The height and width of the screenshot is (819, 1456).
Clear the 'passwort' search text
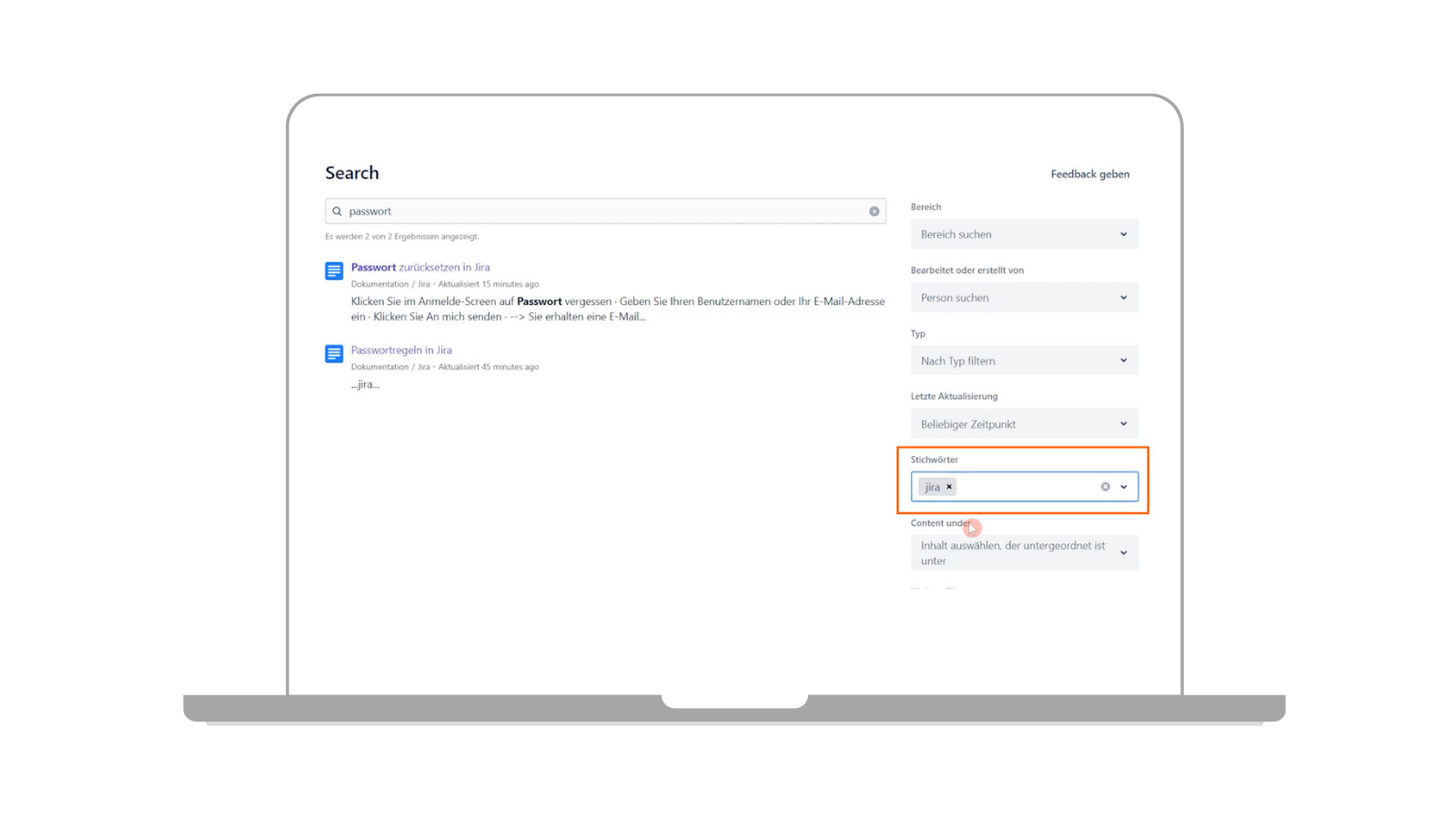click(x=874, y=211)
